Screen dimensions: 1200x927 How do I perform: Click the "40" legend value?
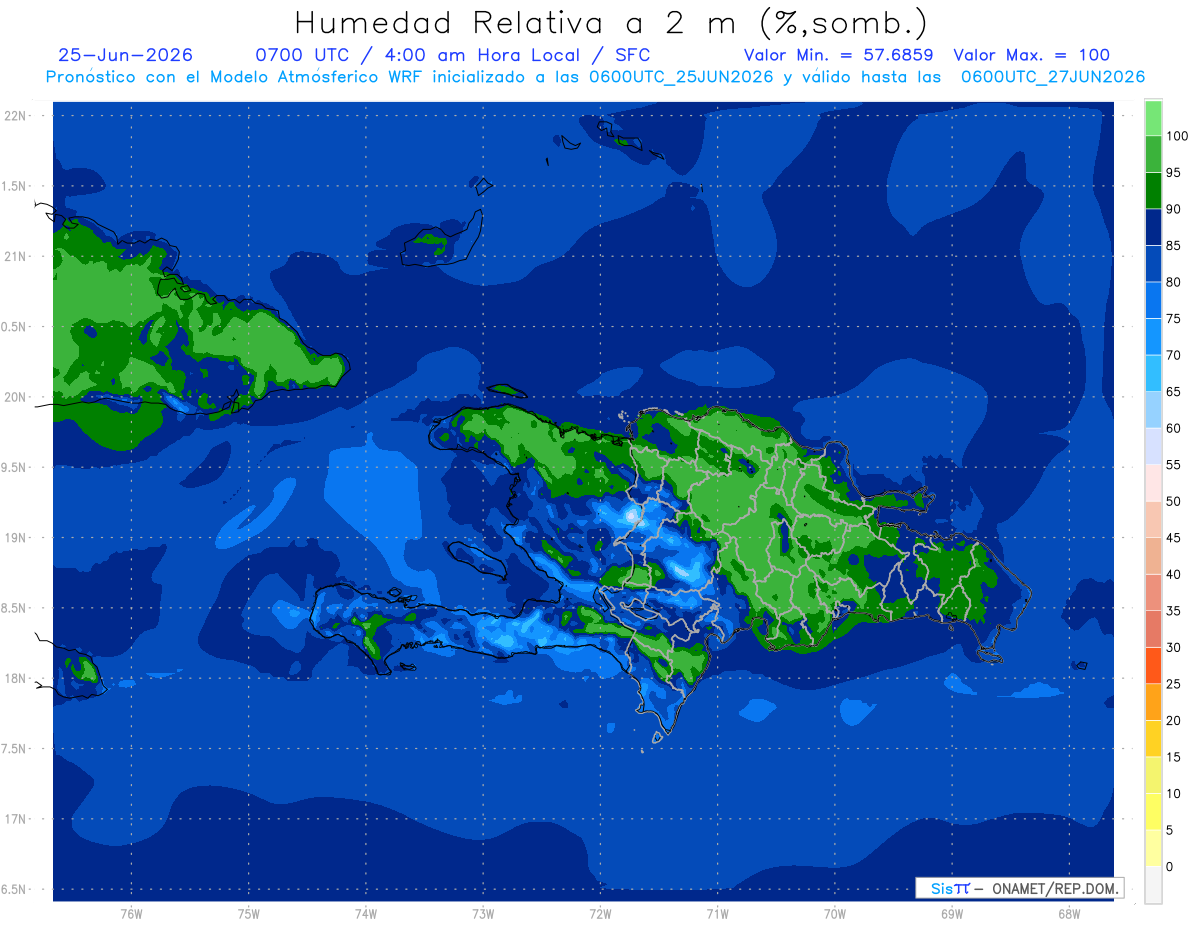click(1173, 575)
